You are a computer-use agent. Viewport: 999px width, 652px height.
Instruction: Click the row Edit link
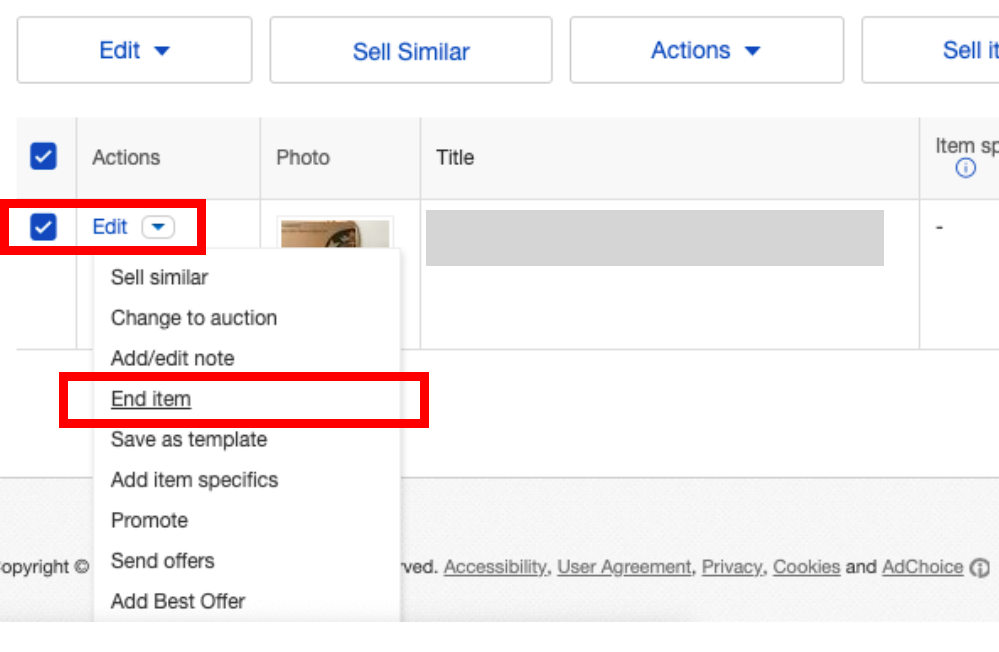(110, 227)
